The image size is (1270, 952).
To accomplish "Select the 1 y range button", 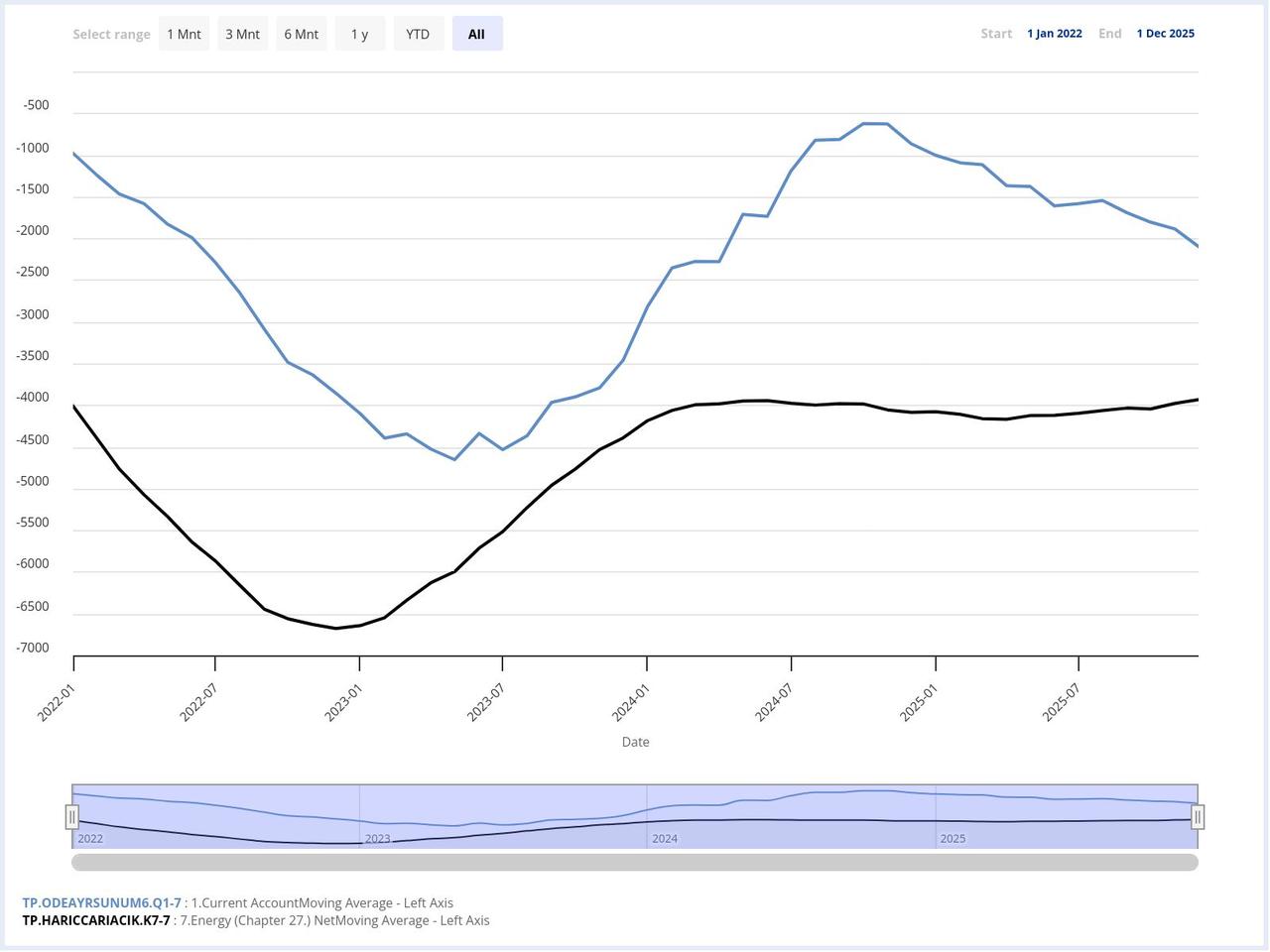I will pyautogui.click(x=359, y=33).
